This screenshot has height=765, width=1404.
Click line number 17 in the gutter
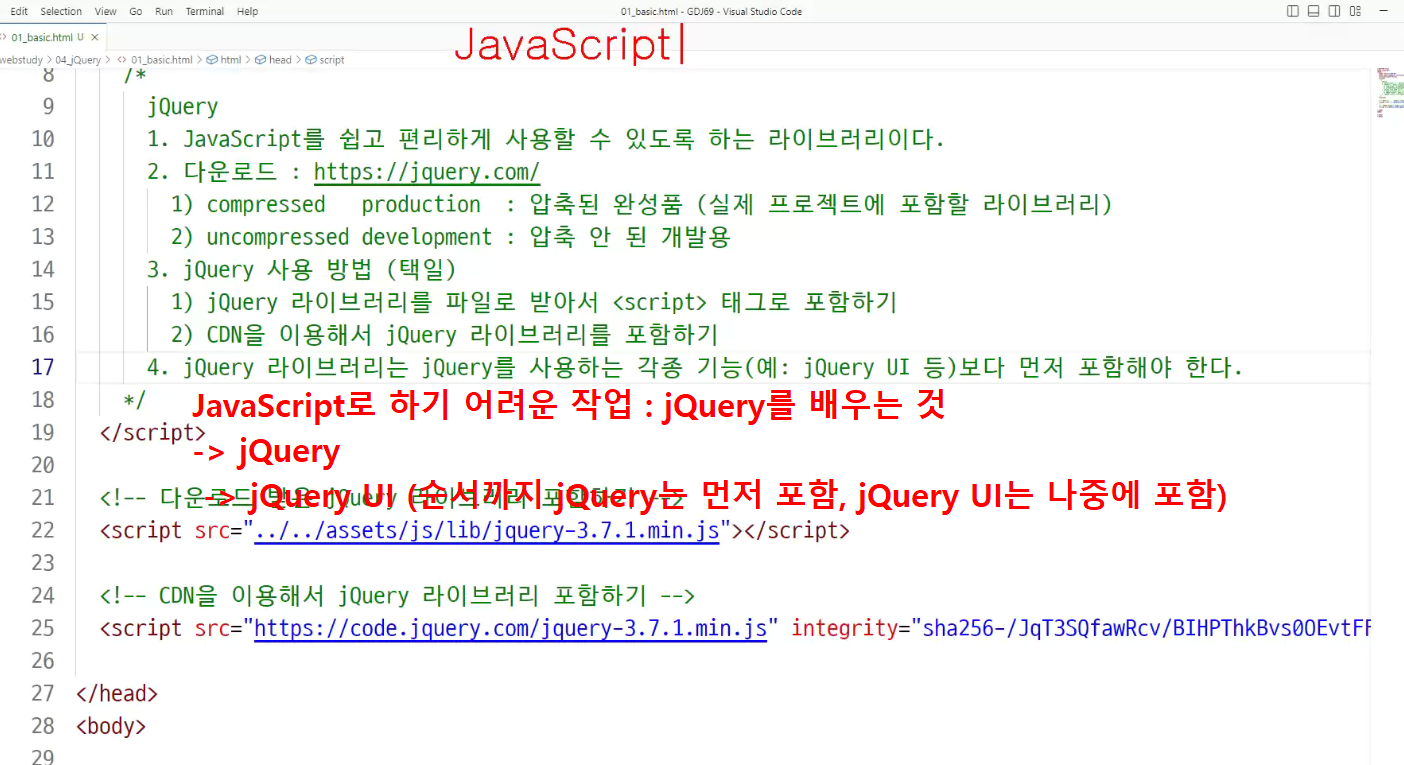coord(43,367)
